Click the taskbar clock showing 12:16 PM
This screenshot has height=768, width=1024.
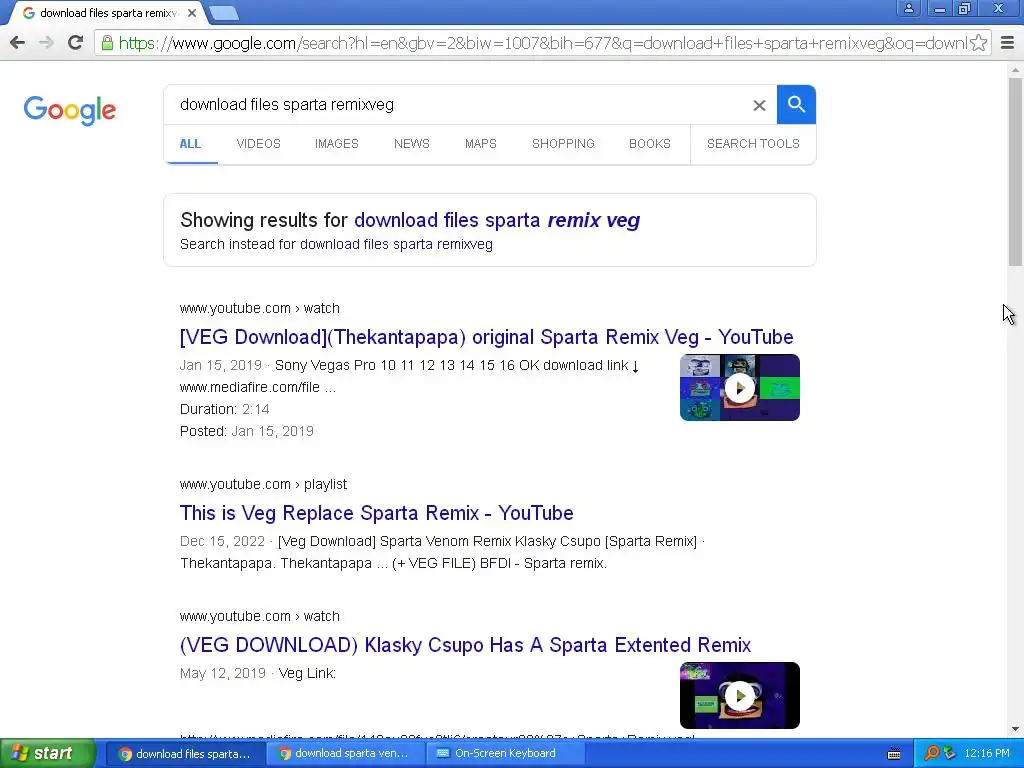986,754
